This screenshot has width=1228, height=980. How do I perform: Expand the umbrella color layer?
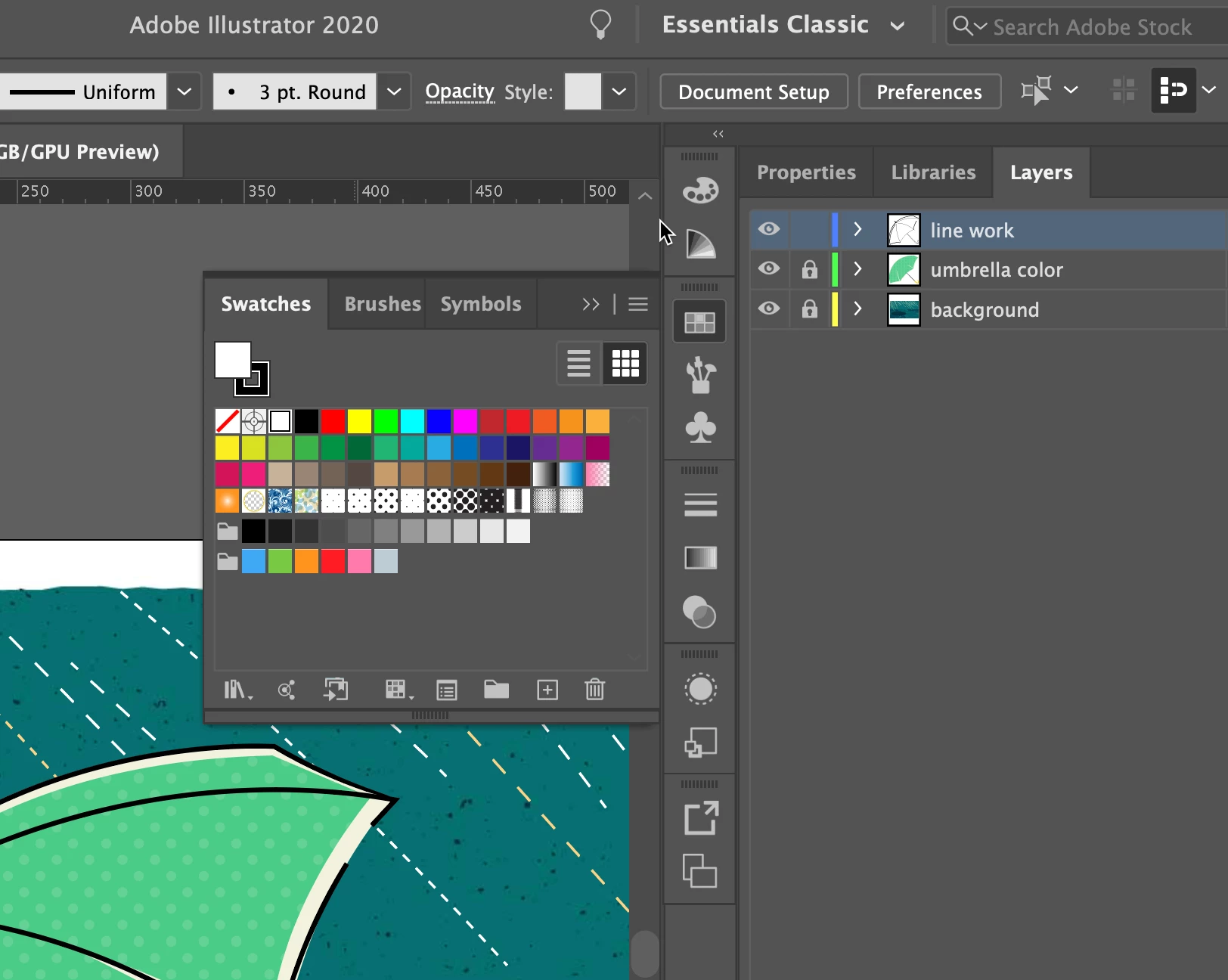point(857,268)
